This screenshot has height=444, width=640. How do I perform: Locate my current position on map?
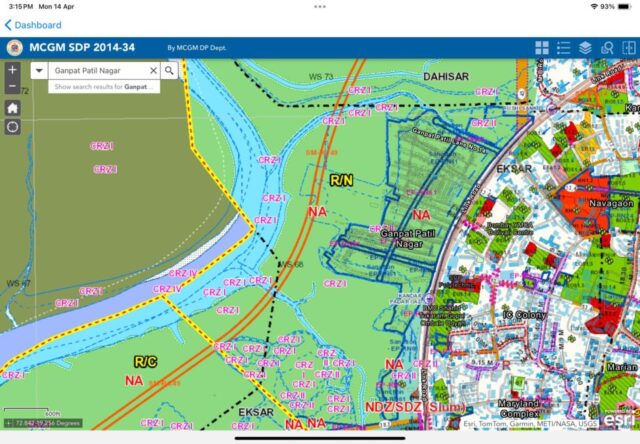(12, 127)
